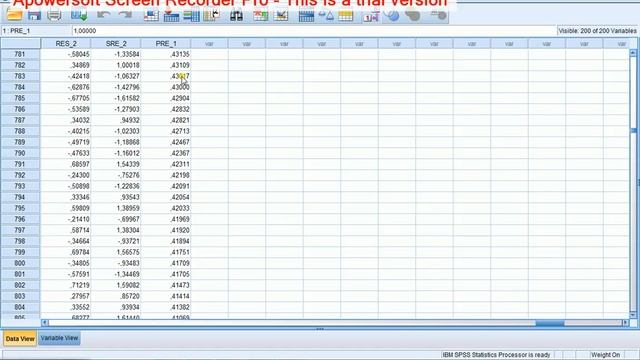
Task: Click the Insert Cases icon
Action: point(260,16)
